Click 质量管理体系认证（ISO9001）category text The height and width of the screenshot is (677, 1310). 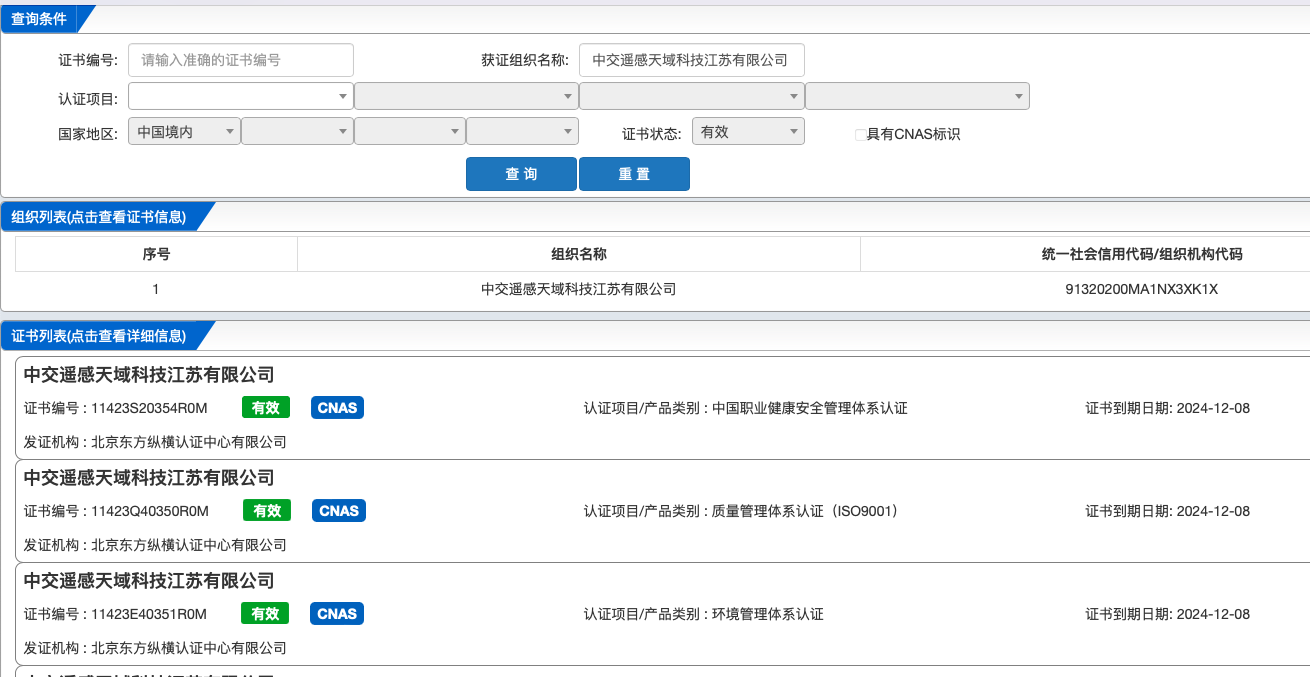pos(805,511)
